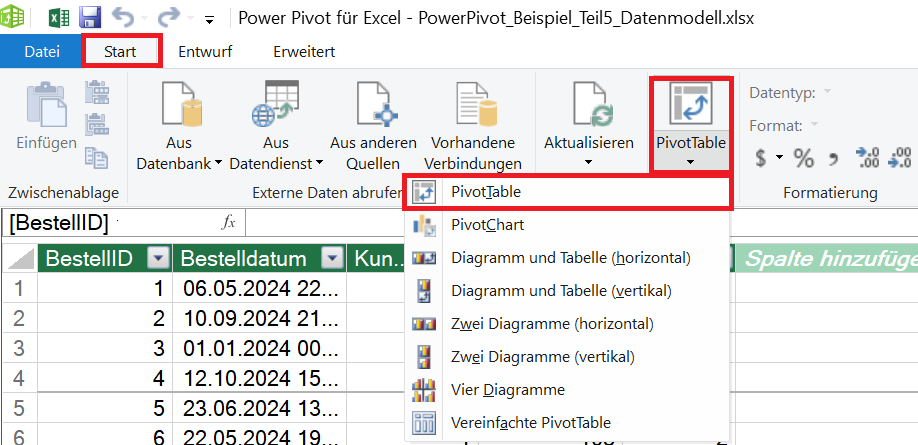The width and height of the screenshot is (918, 445).
Task: Open the Datentyp dropdown
Action: coord(827,91)
